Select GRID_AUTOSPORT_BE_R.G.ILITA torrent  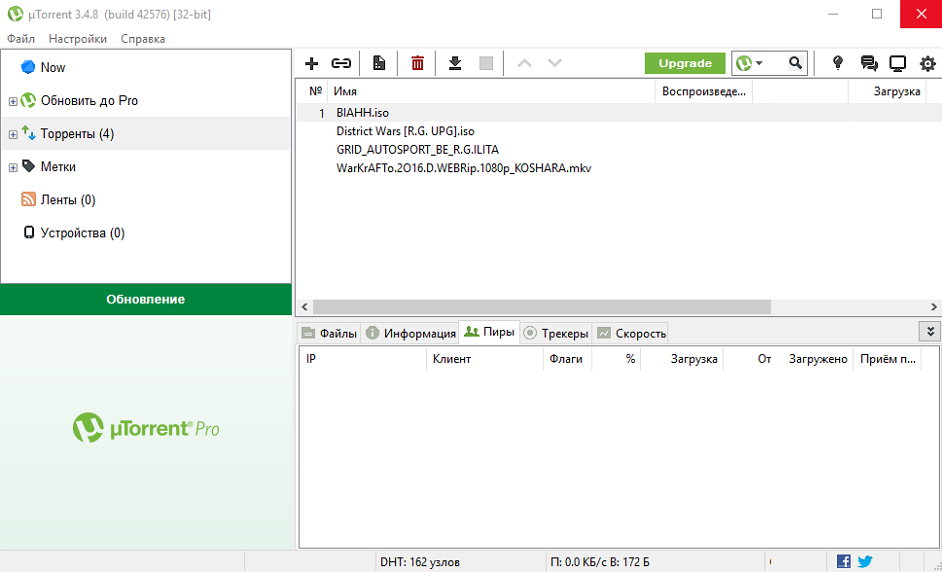point(418,149)
